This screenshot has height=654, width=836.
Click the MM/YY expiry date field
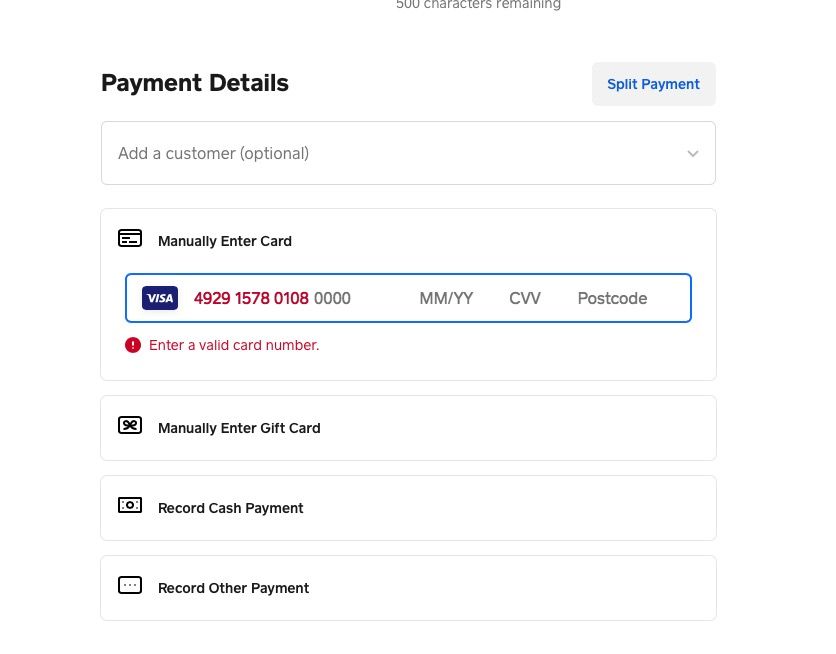click(x=446, y=298)
